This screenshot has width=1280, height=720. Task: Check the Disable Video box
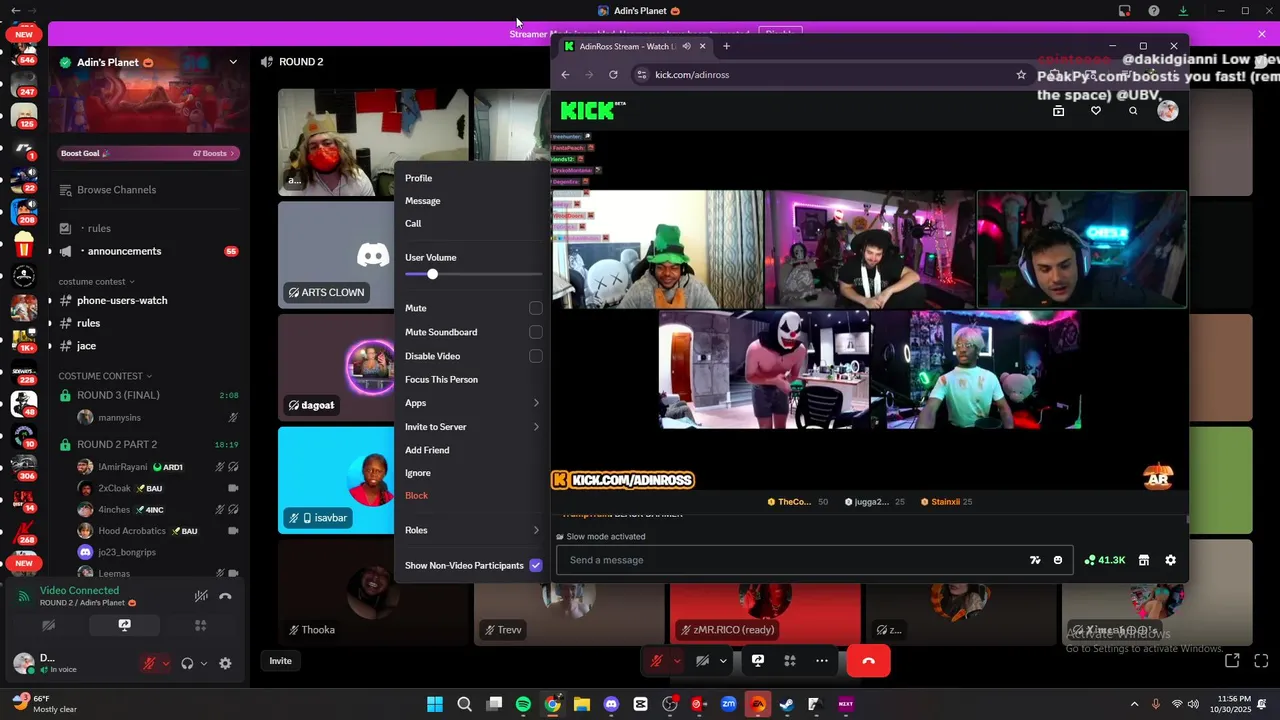tap(536, 356)
